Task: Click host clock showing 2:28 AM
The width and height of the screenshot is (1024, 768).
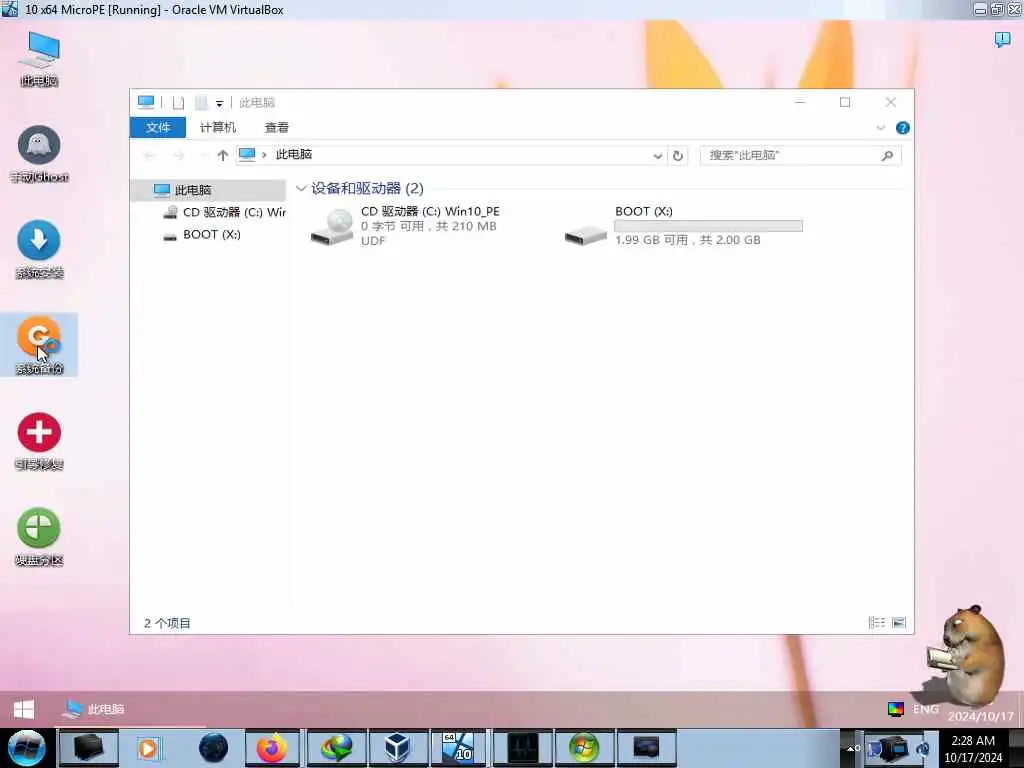Action: pyautogui.click(x=973, y=741)
